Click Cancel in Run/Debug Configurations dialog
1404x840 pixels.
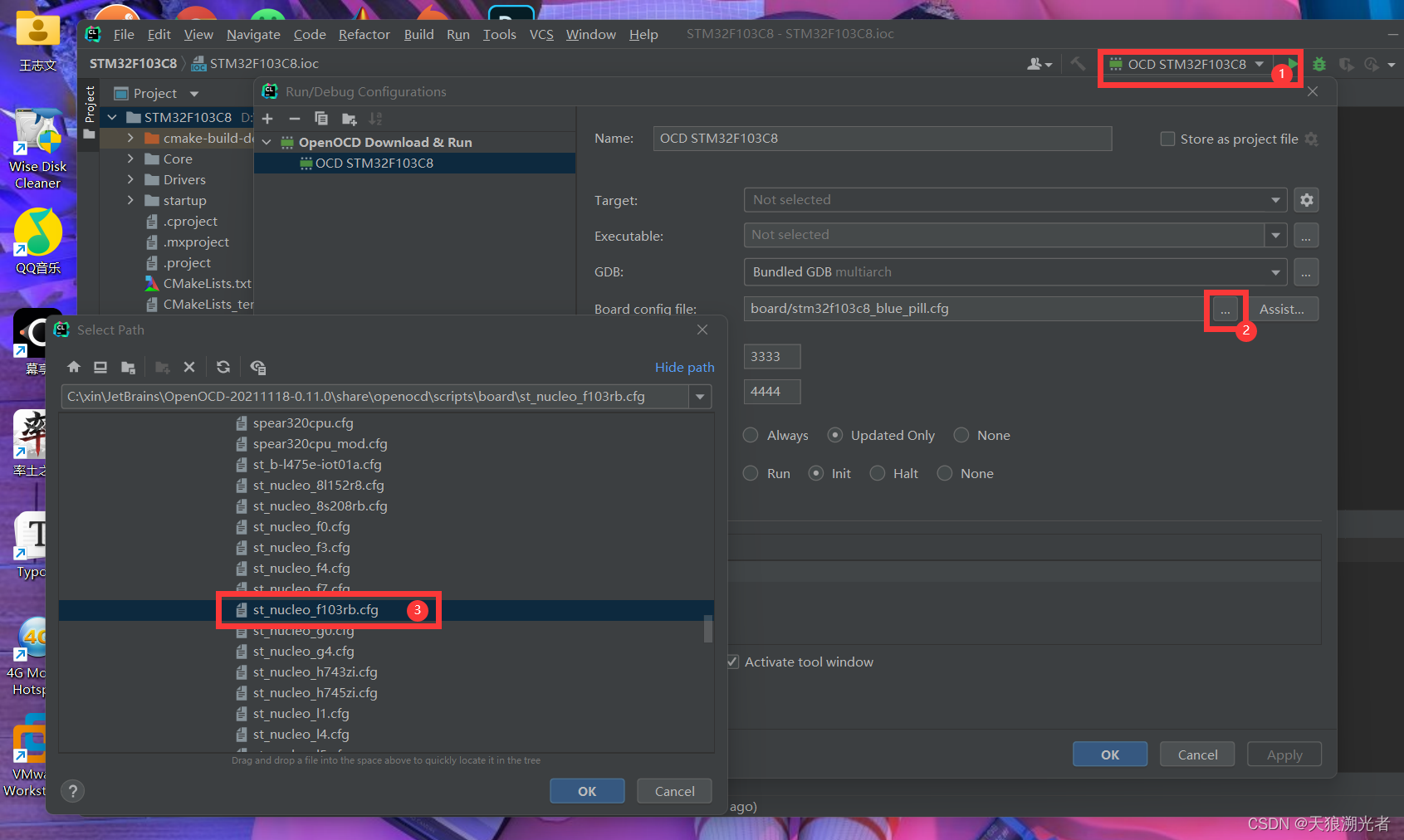pyautogui.click(x=1197, y=755)
